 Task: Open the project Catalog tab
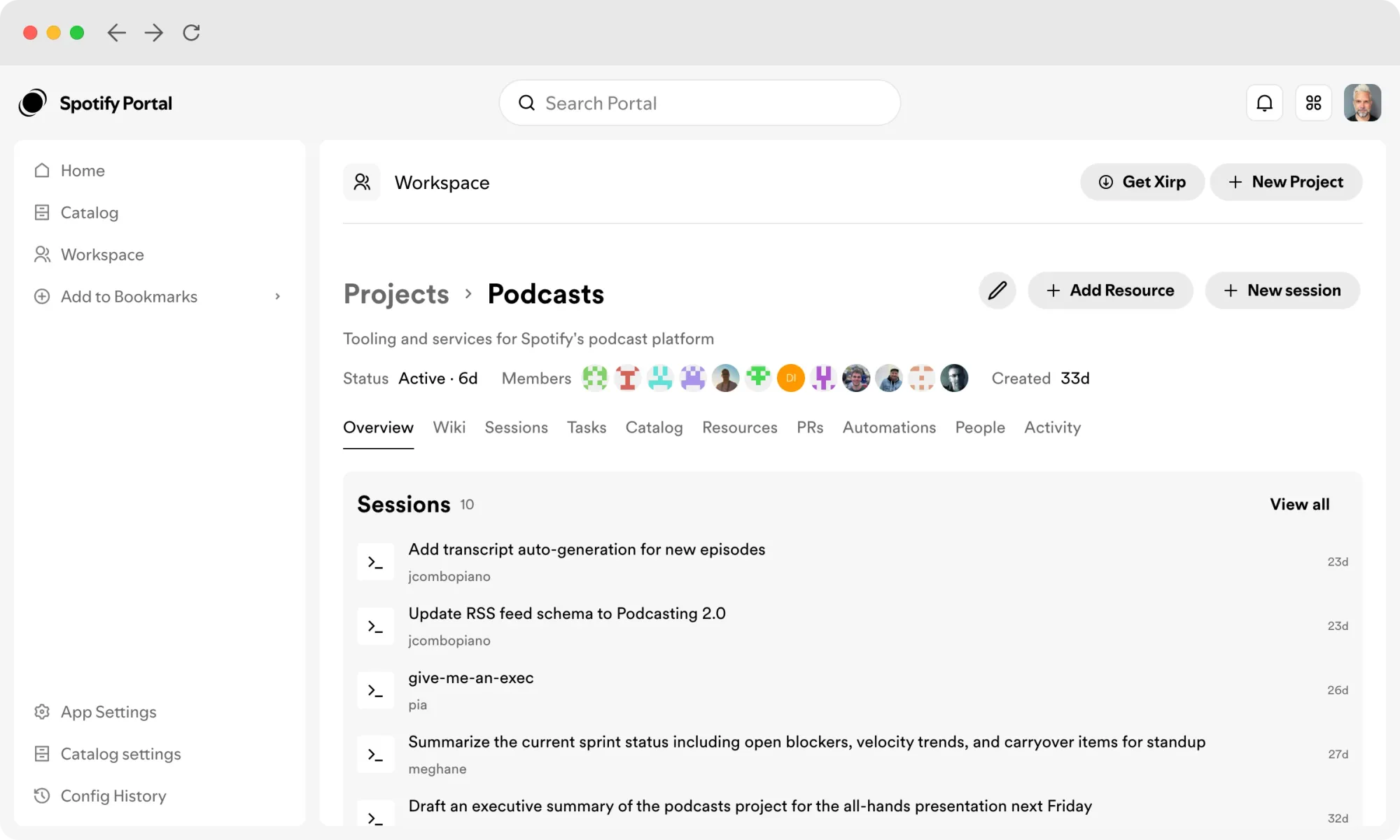[x=654, y=427]
